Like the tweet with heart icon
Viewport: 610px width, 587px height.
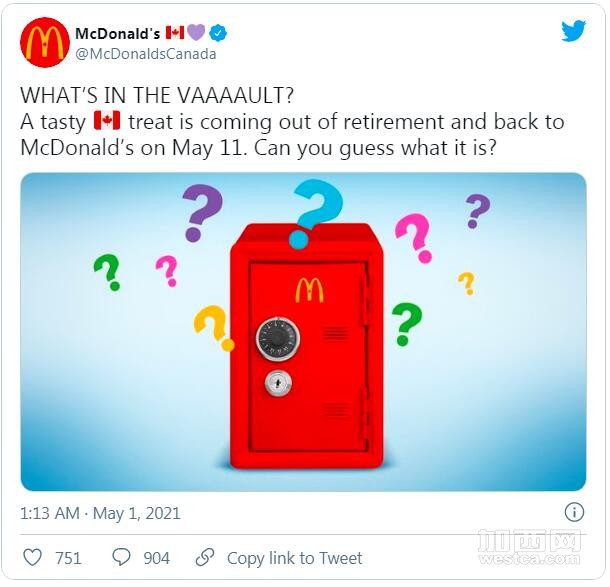pos(33,557)
